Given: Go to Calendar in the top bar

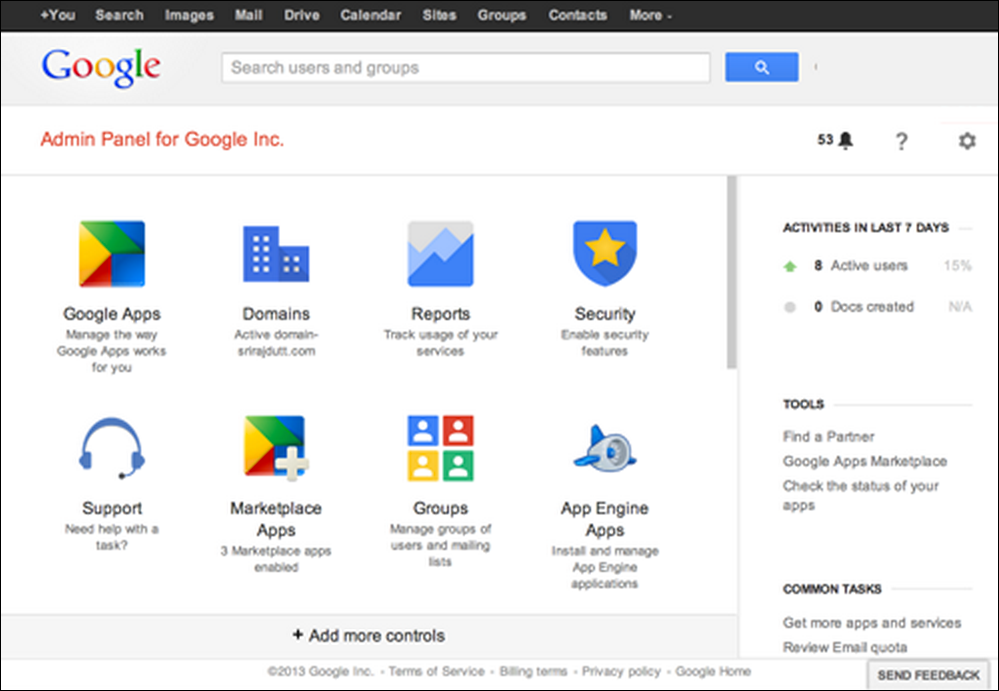Looking at the screenshot, I should (370, 15).
